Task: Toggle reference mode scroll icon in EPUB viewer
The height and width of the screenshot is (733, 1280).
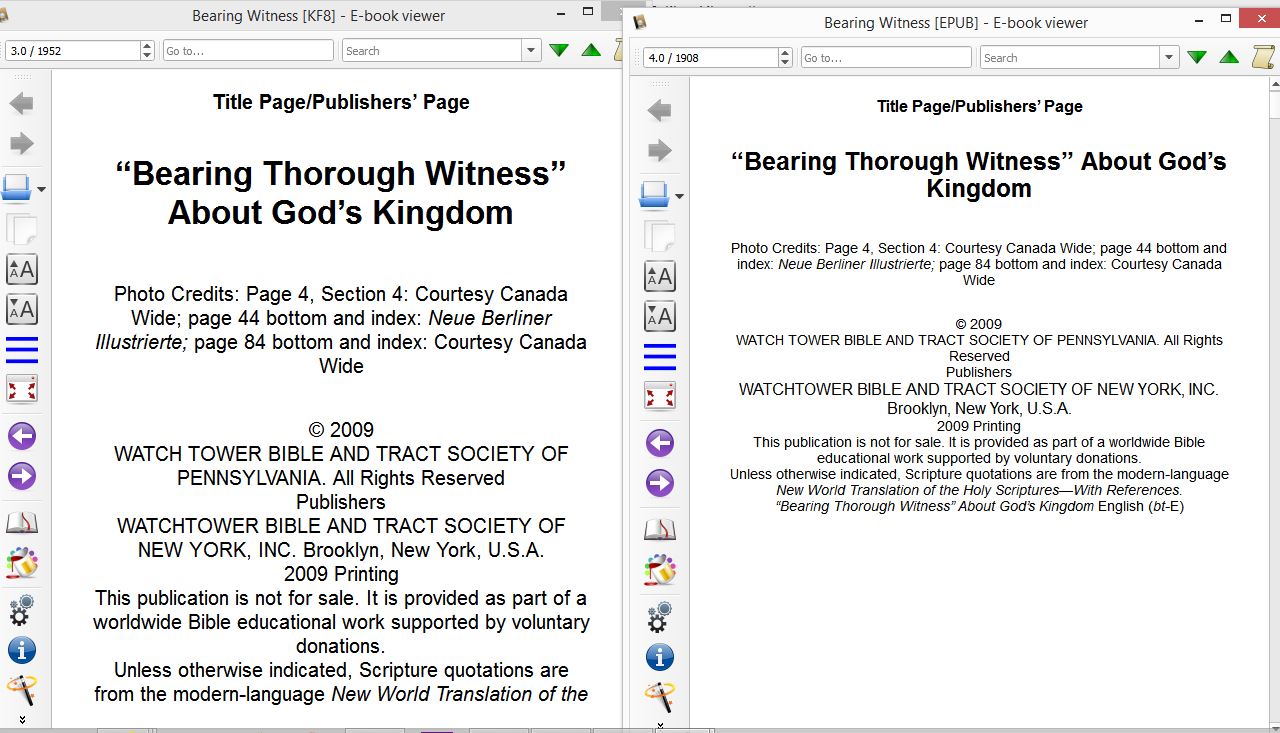Action: click(1262, 57)
